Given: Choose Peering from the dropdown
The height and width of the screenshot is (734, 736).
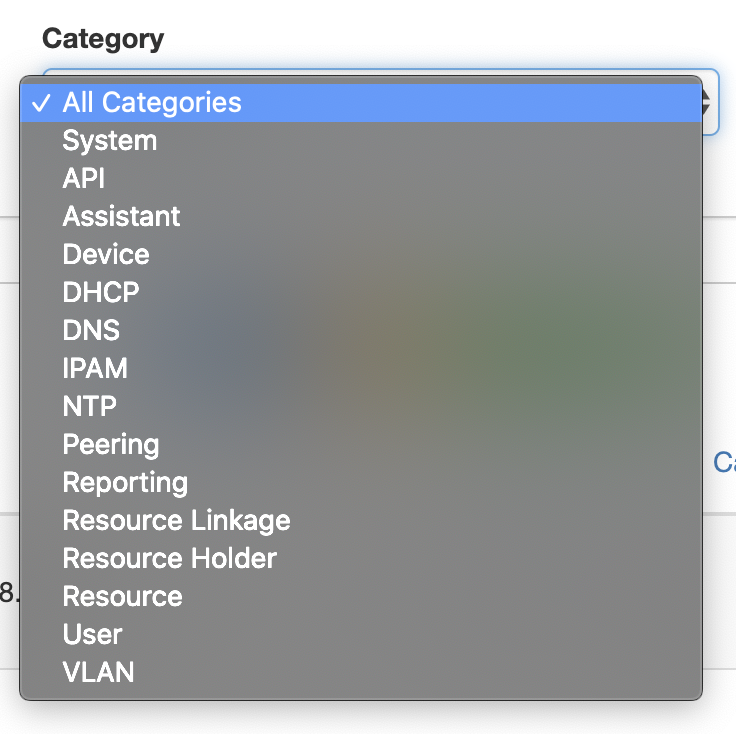Looking at the screenshot, I should coord(111,444).
